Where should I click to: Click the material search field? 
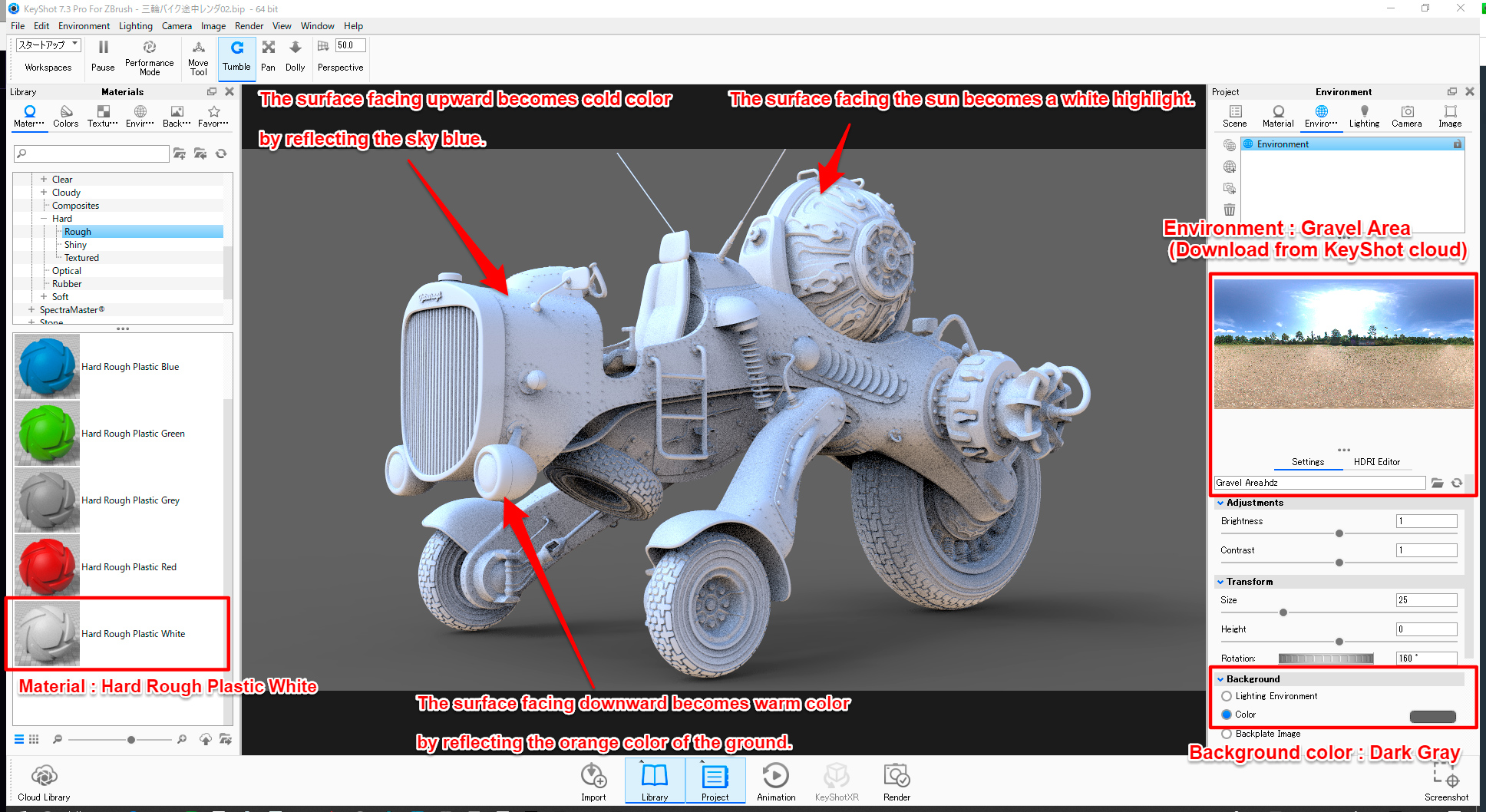[x=91, y=153]
